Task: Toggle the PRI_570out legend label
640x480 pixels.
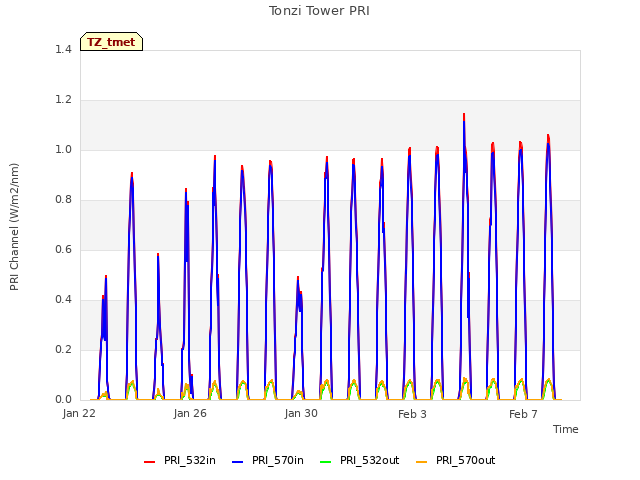Action: click(466, 460)
